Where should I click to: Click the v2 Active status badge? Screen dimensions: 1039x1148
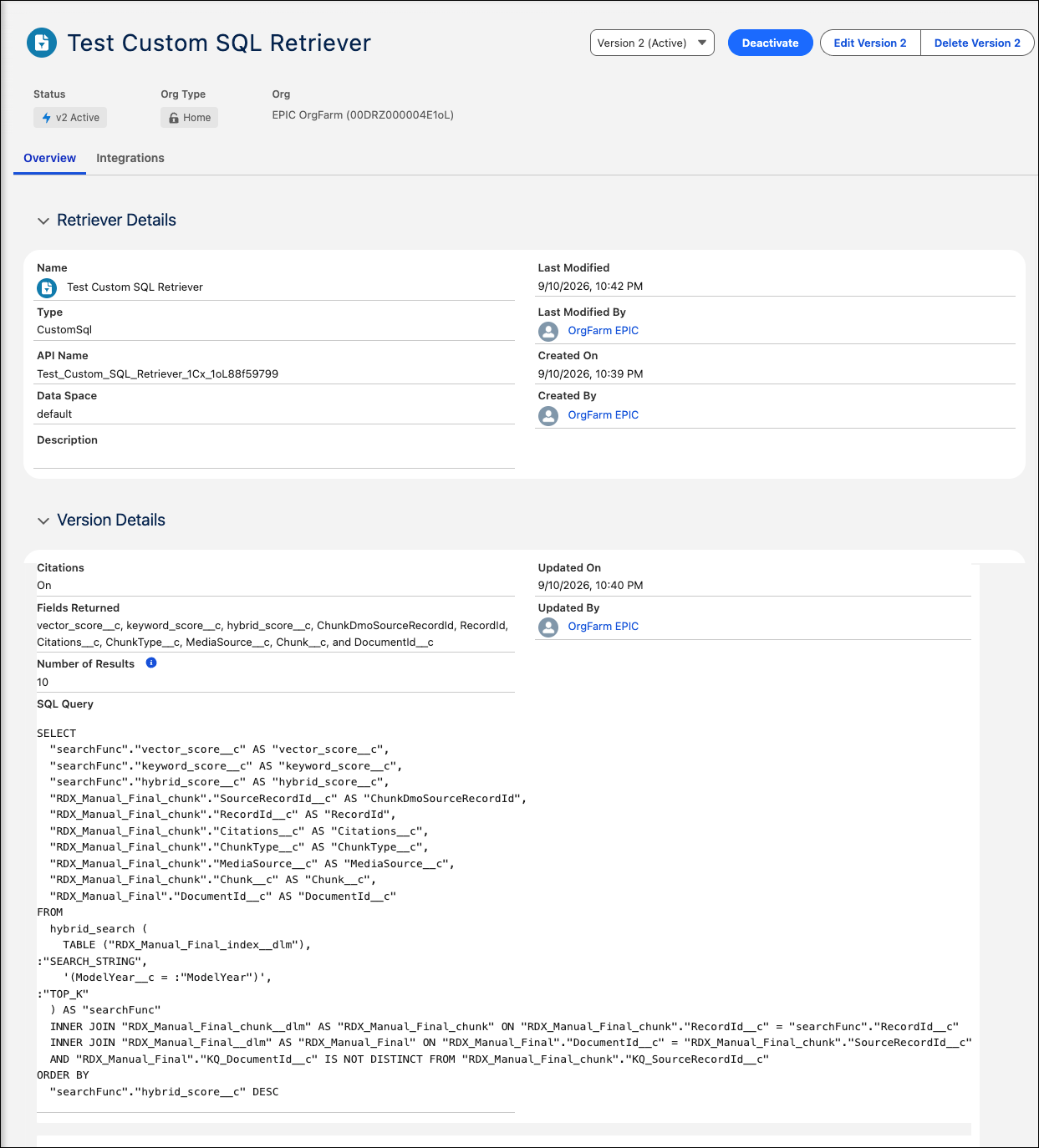point(70,118)
